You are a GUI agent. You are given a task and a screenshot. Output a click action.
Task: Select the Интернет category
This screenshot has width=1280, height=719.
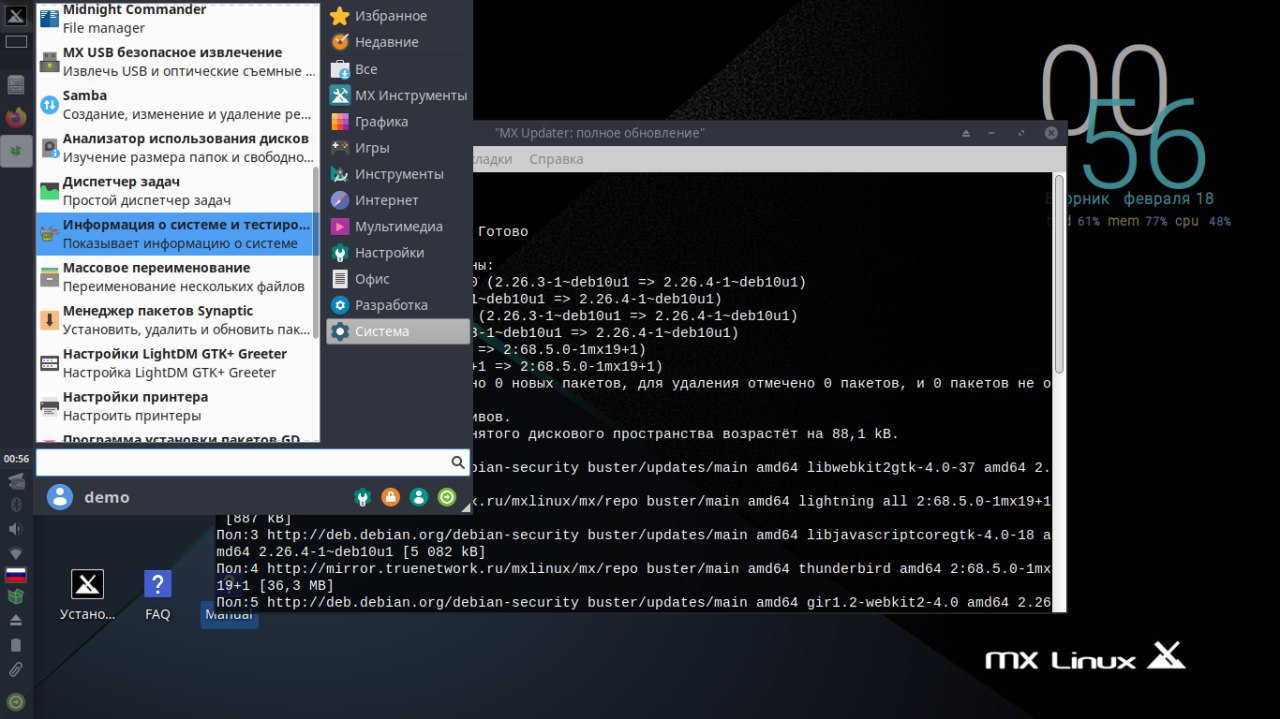click(x=398, y=200)
